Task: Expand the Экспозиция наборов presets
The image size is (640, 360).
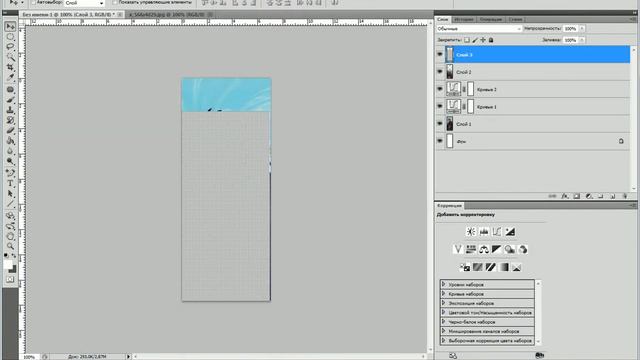Action: point(444,303)
